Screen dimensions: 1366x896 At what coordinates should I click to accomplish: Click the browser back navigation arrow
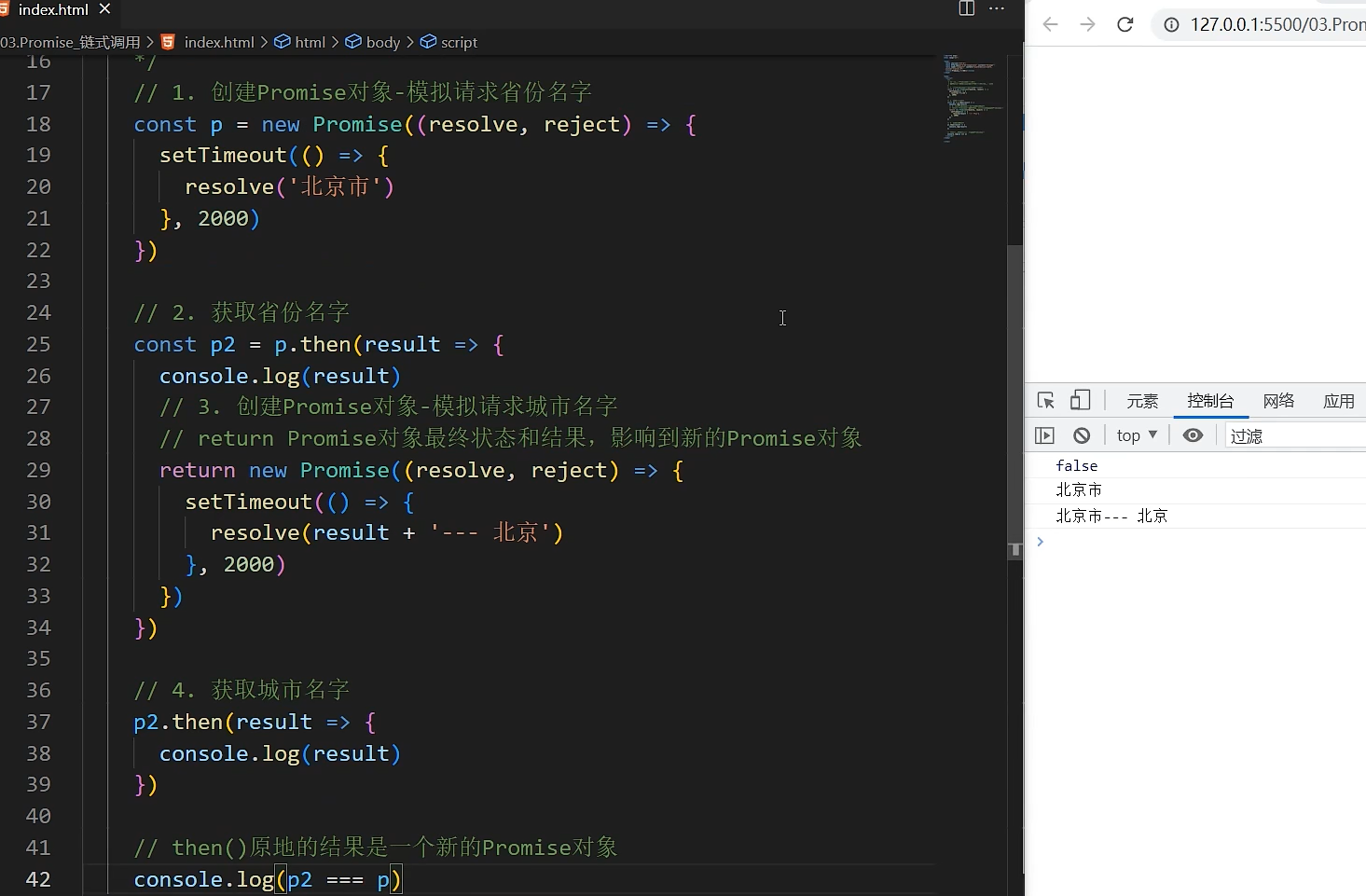pos(1050,24)
